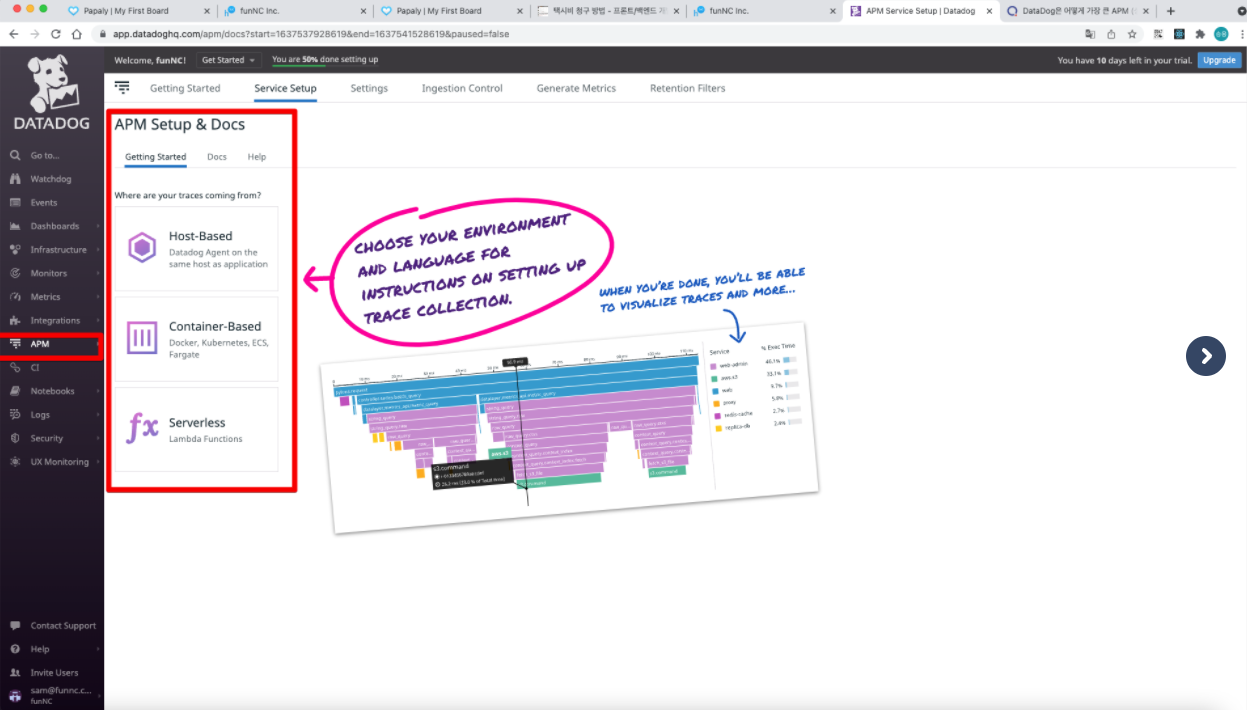1247x710 pixels.
Task: Open the Generate Metrics tab
Action: (x=576, y=88)
